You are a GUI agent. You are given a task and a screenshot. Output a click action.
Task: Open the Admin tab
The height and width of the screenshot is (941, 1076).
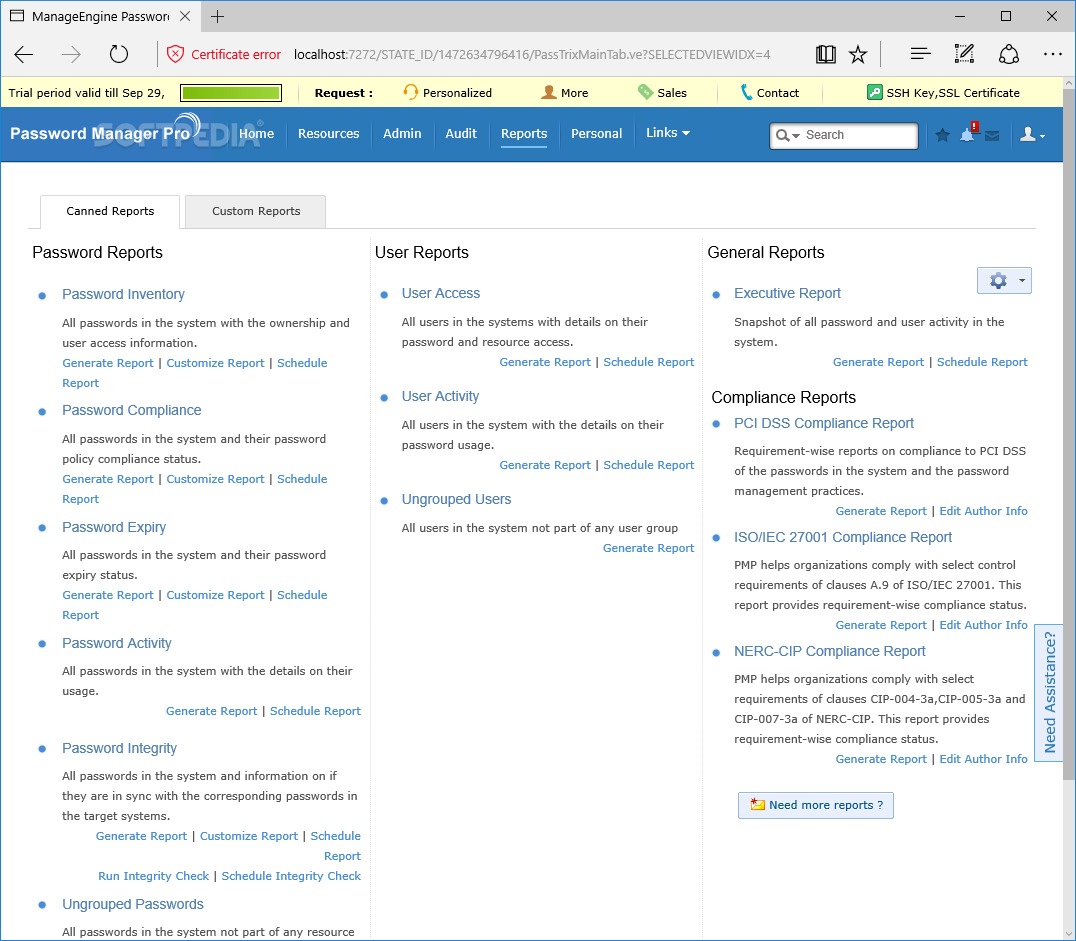(x=402, y=134)
